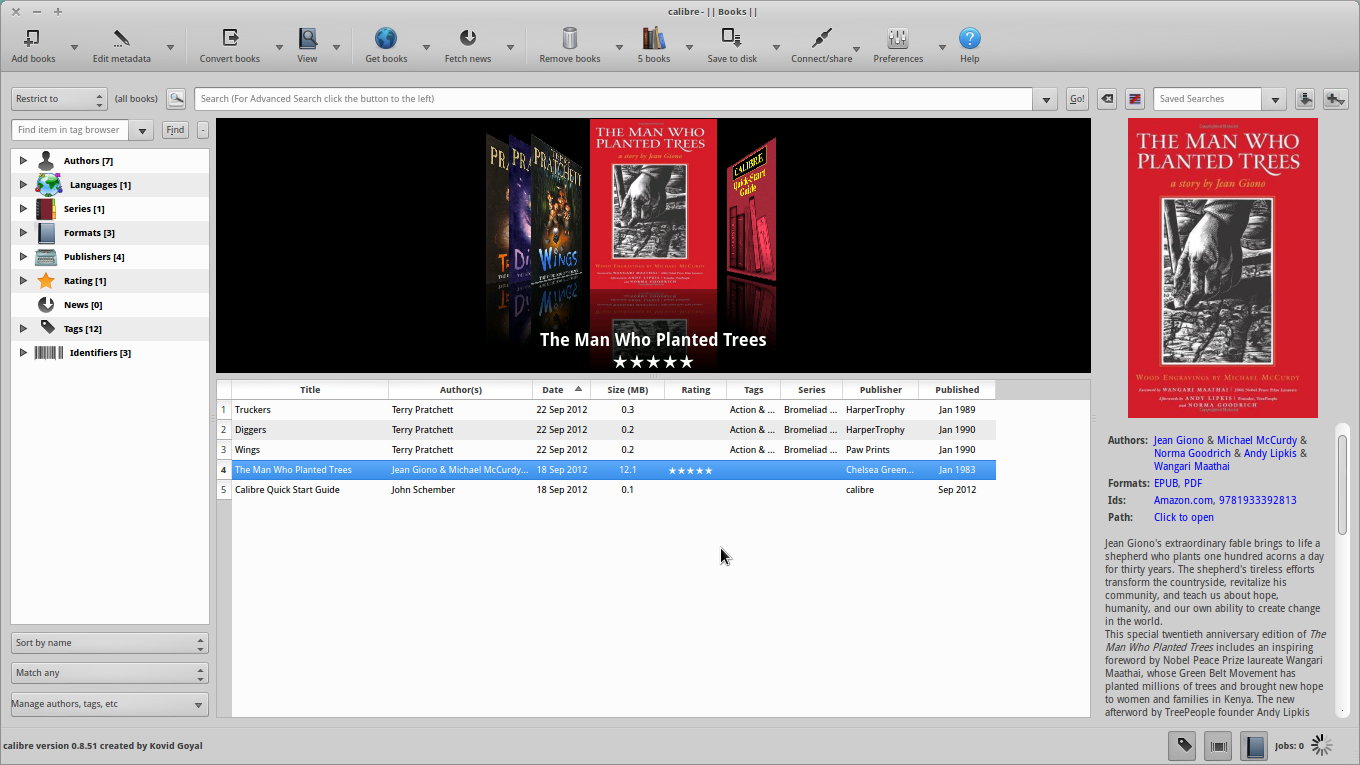The width and height of the screenshot is (1360, 765).
Task: Open the EPUB format link
Action: 1166,483
